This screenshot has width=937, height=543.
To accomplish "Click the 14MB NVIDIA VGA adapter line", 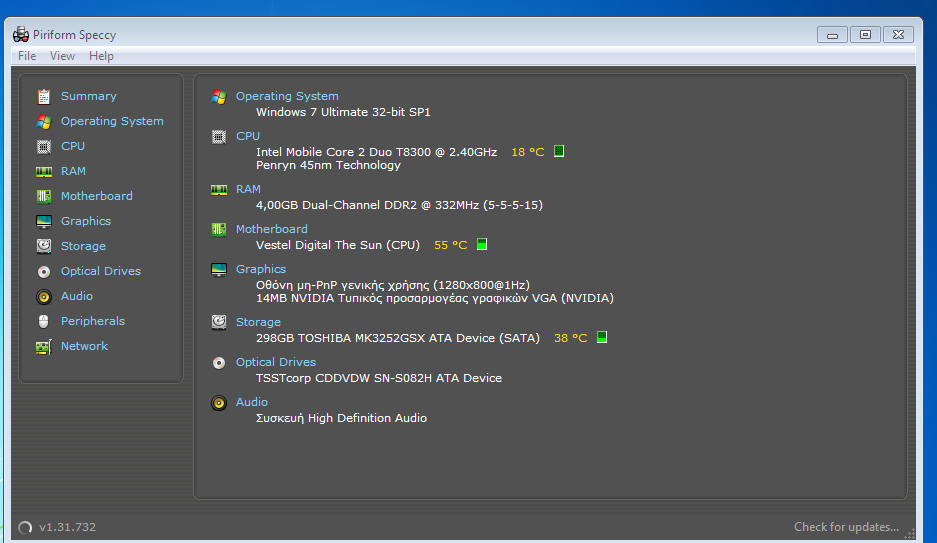I will coord(434,298).
